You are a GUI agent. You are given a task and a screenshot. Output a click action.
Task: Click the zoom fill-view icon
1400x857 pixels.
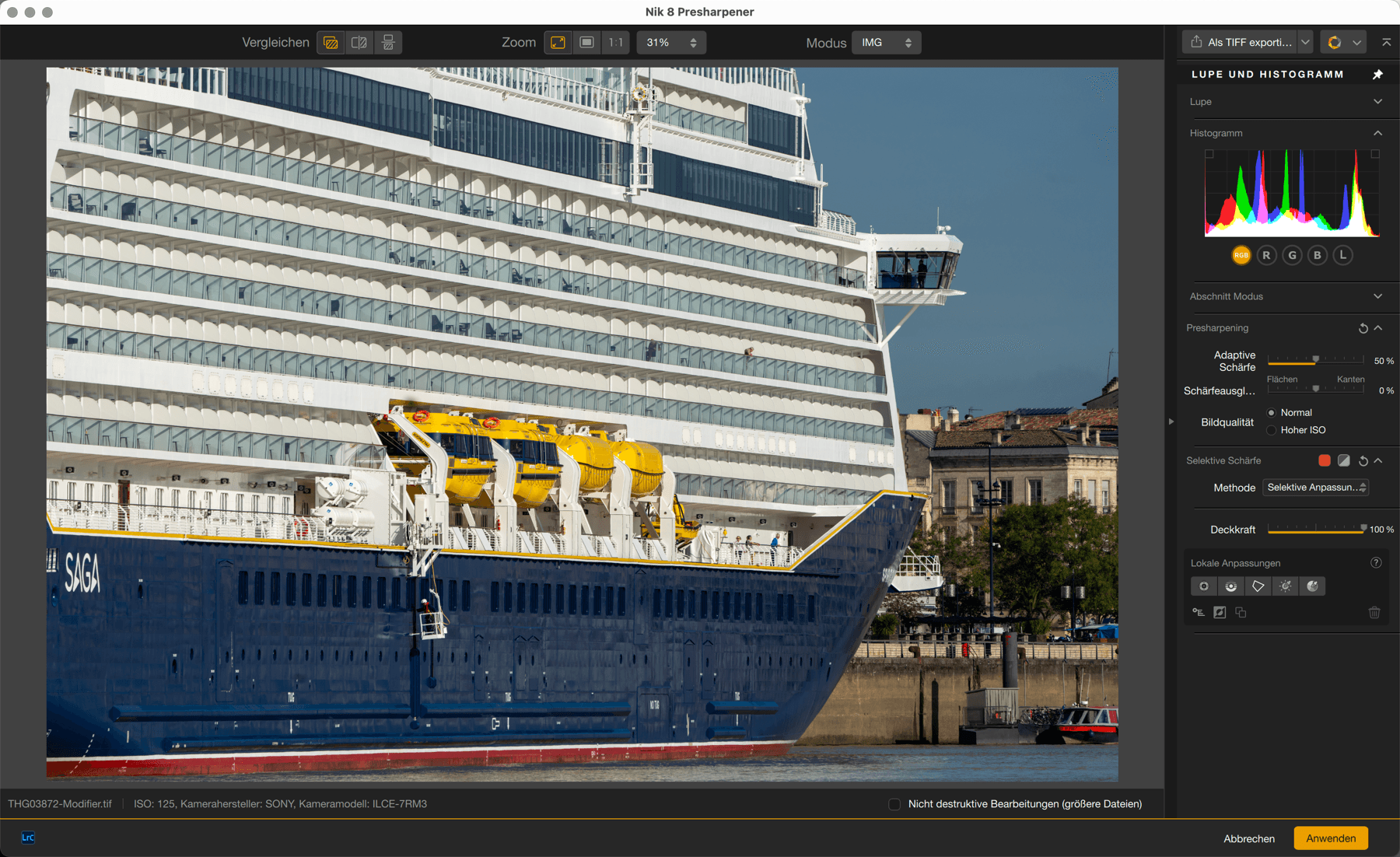587,43
